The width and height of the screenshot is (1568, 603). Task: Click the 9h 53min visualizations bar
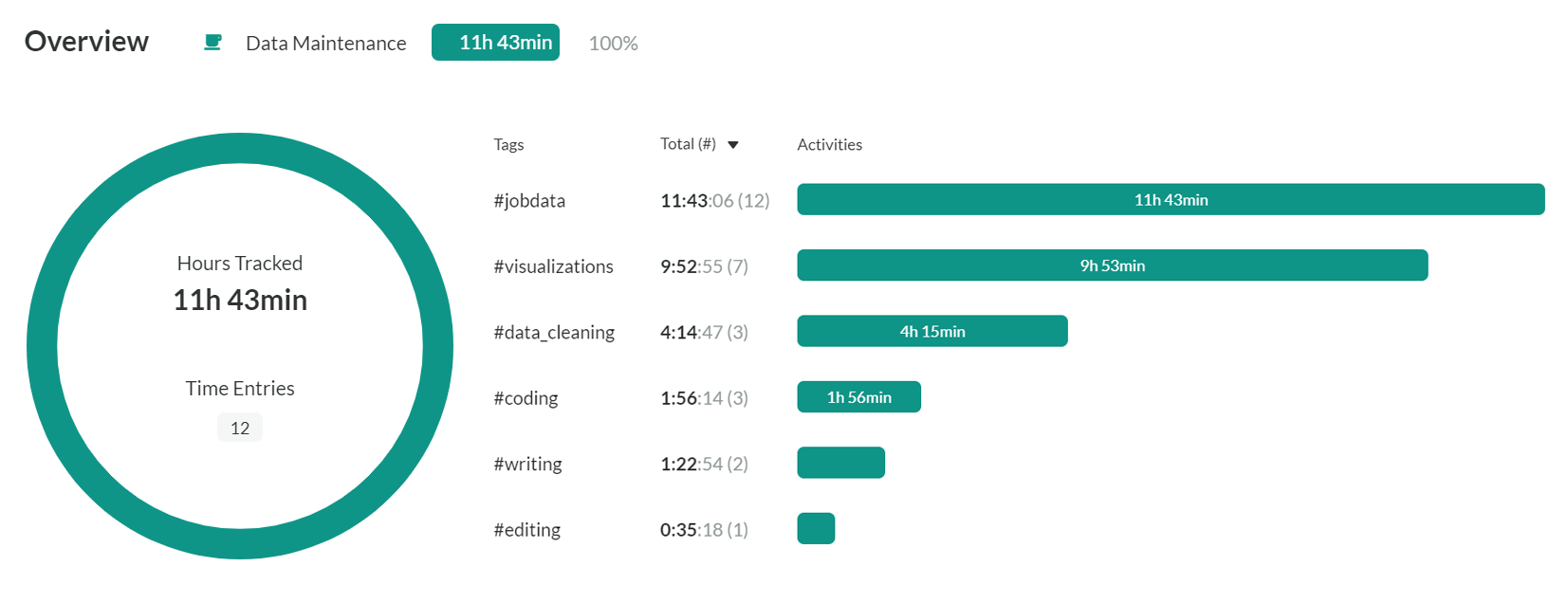pyautogui.click(x=1112, y=265)
